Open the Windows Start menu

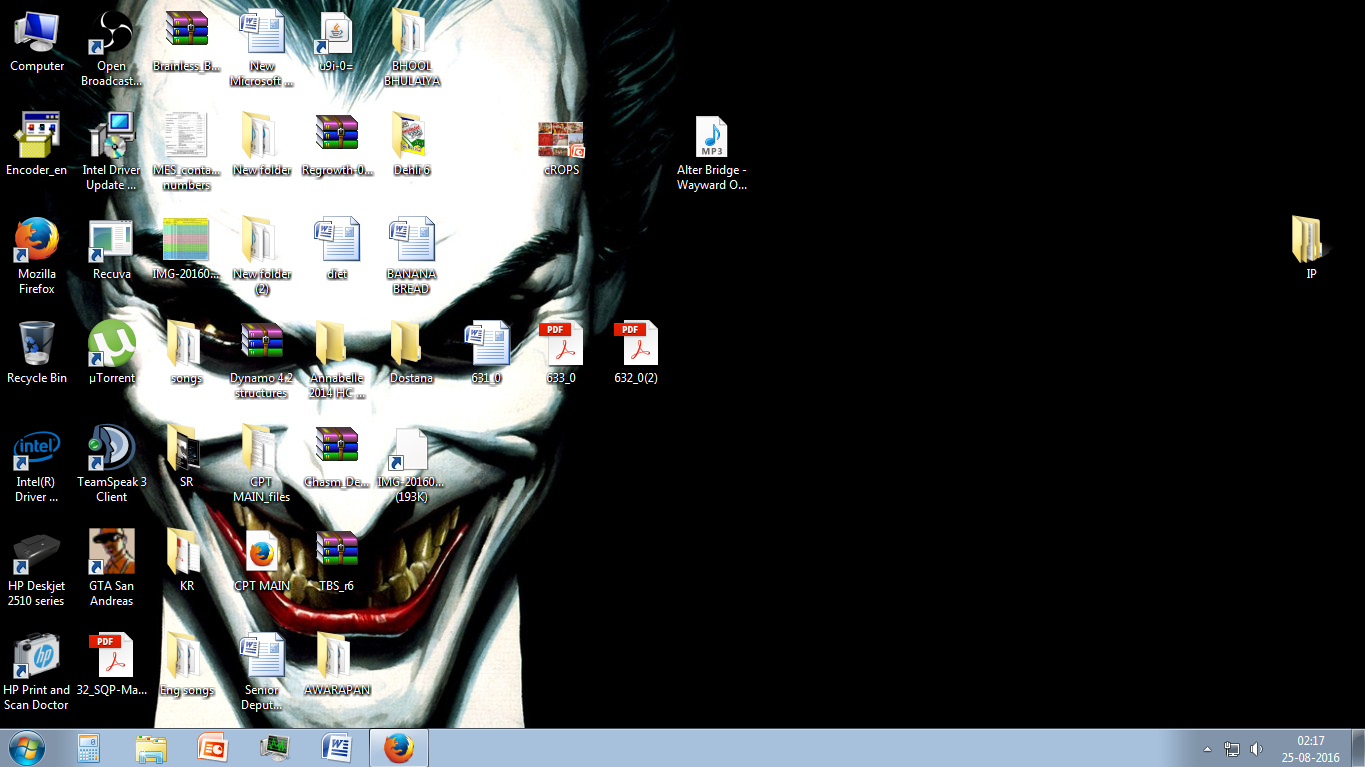pyautogui.click(x=27, y=748)
